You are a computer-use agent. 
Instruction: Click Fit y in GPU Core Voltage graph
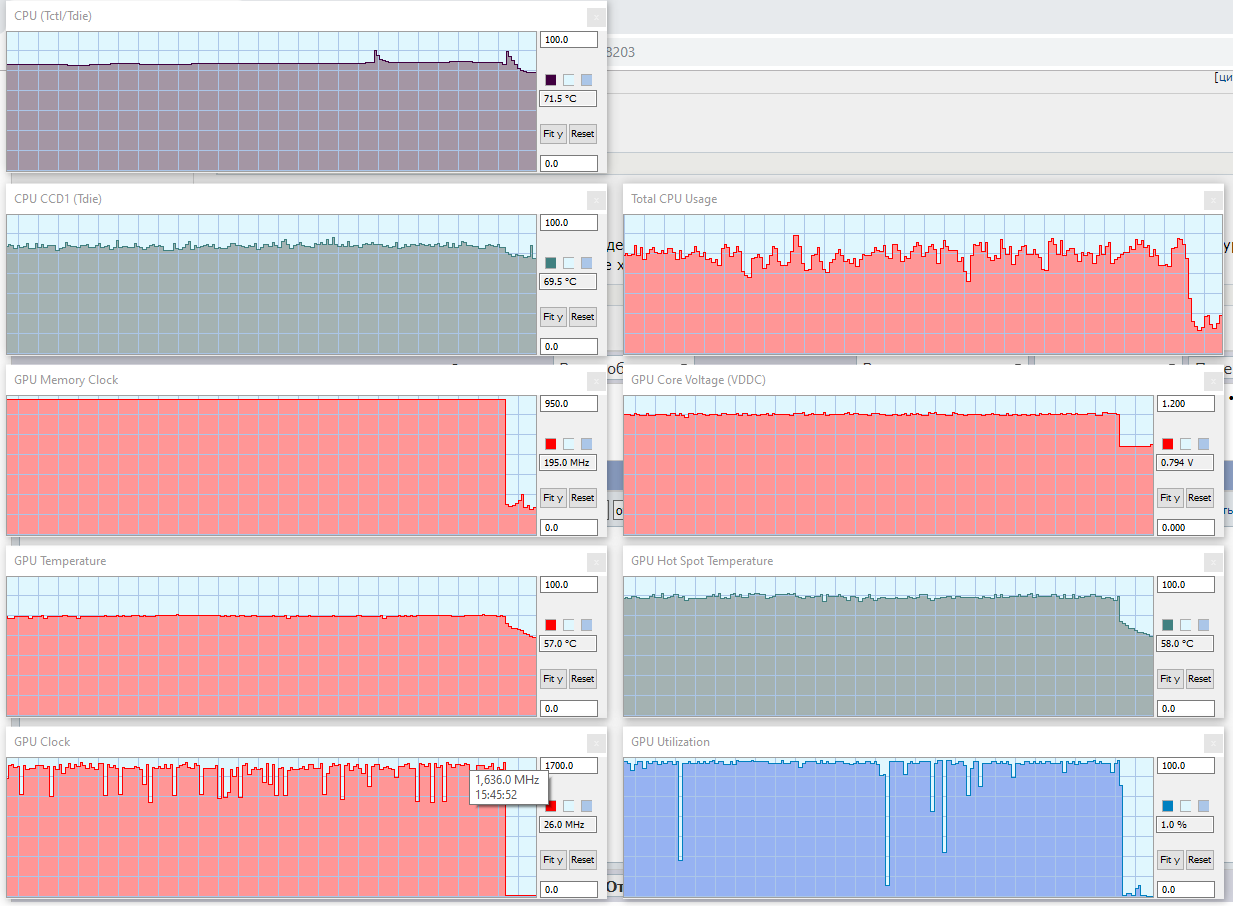pos(1170,497)
